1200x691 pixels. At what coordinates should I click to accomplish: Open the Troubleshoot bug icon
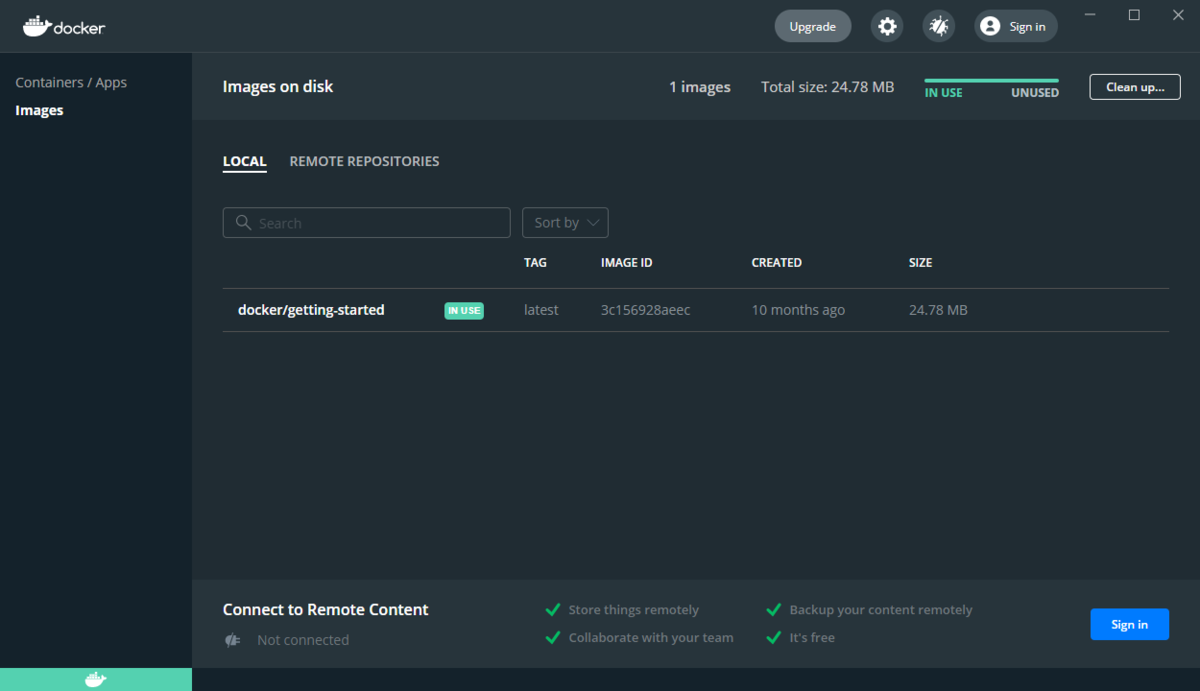pyautogui.click(x=938, y=26)
